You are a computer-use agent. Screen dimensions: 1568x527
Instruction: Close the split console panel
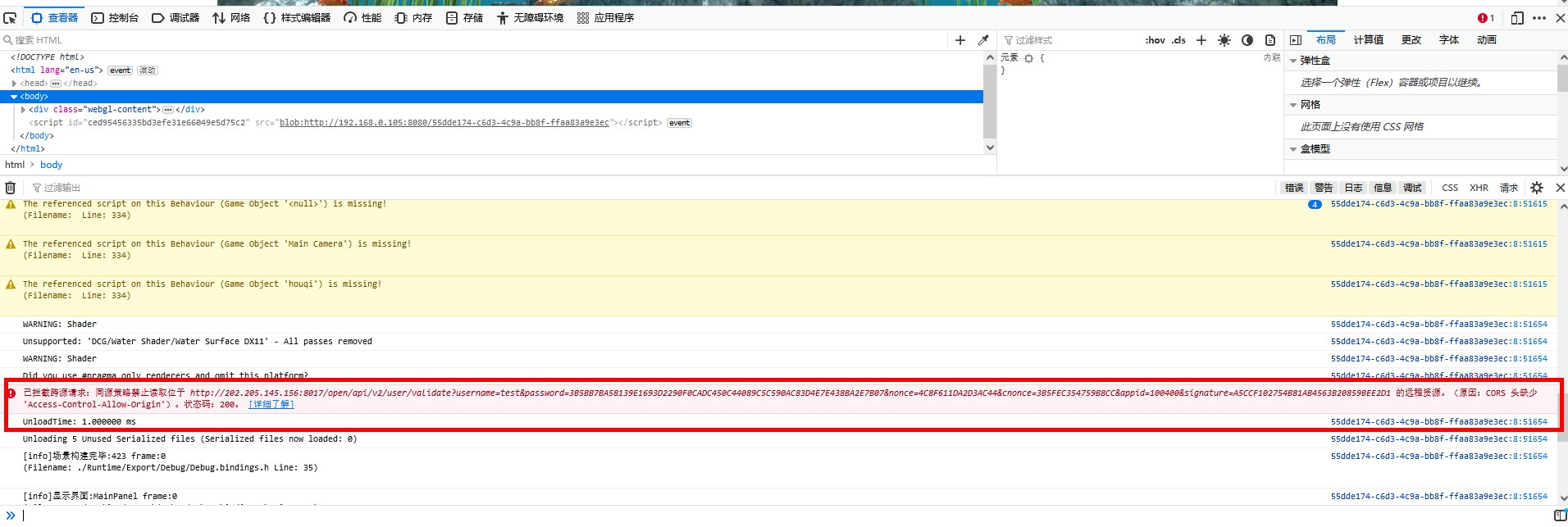(1560, 188)
